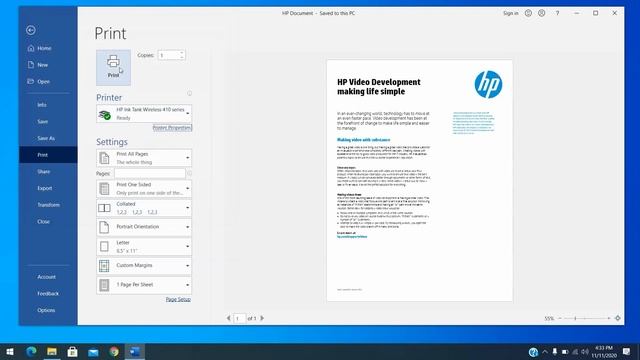Open the Letter paper size dropdown
Screen dimensions: 640x360
coord(144,247)
